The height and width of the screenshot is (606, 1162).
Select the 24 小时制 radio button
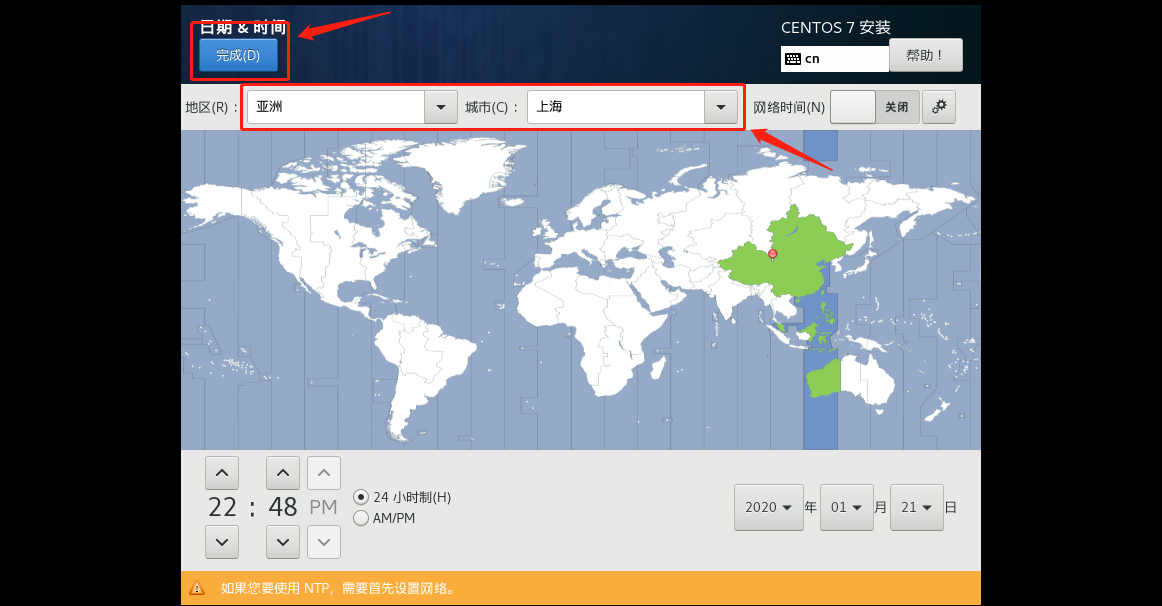(x=361, y=497)
